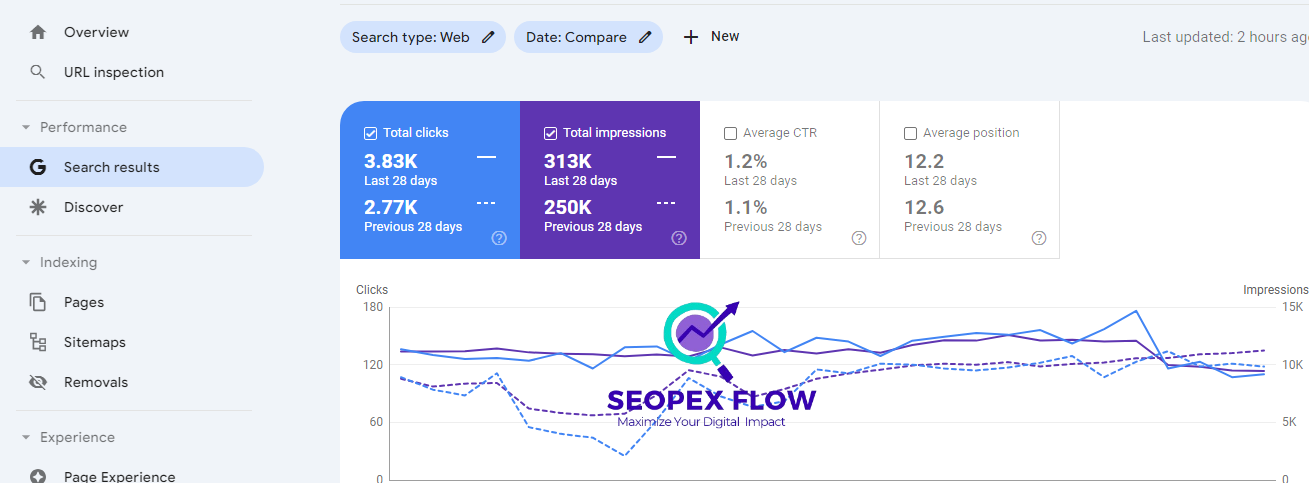Collapse the Indexing section arrow
This screenshot has height=483, width=1309.
pyautogui.click(x=26, y=262)
